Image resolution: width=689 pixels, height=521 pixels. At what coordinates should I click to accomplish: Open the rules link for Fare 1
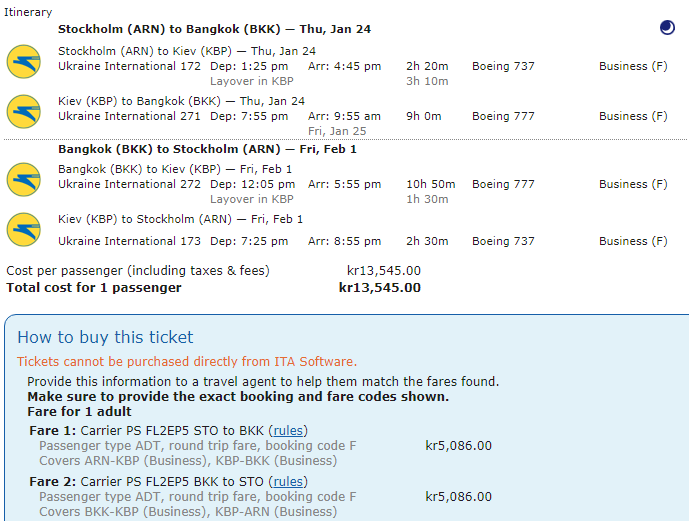point(289,430)
